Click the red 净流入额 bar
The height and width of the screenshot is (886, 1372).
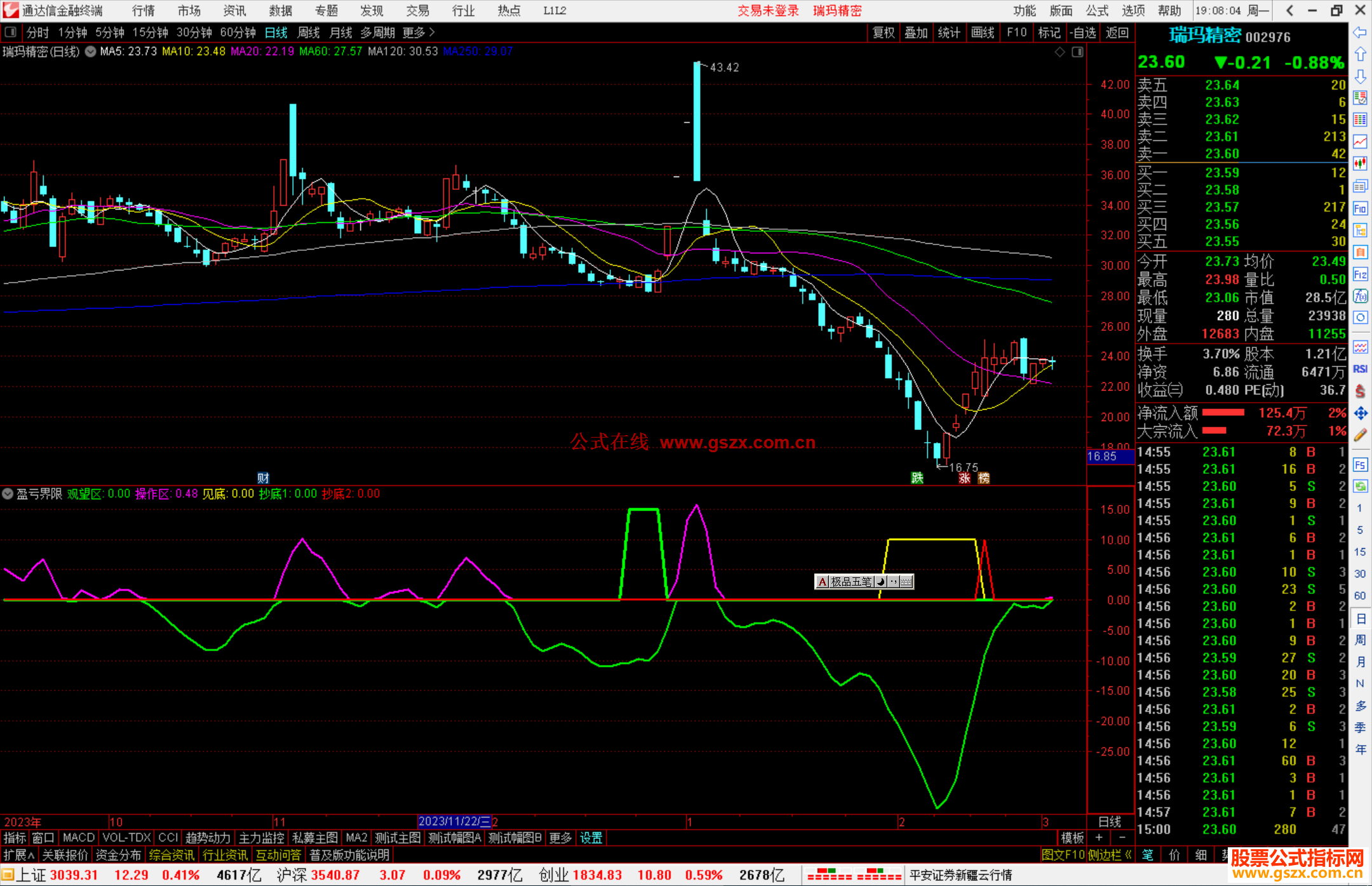click(x=1223, y=413)
